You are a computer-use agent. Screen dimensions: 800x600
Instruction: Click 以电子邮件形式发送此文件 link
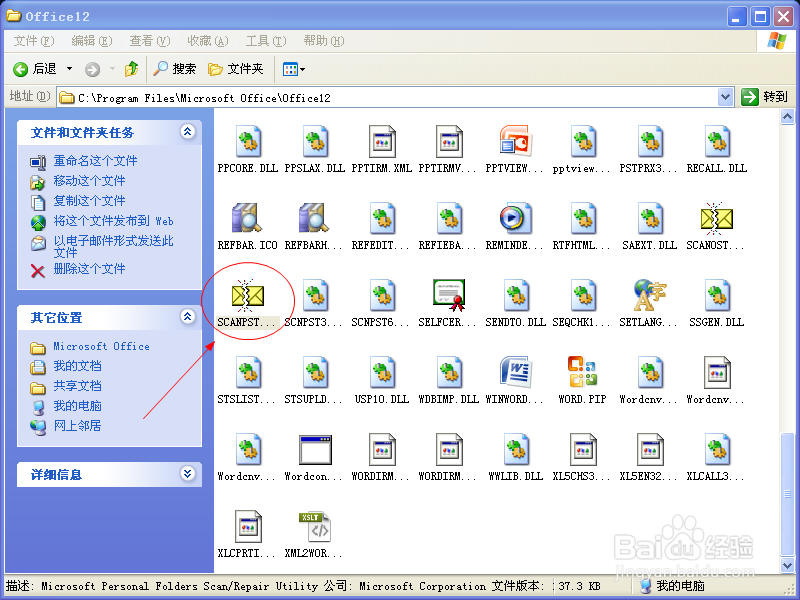click(x=113, y=246)
